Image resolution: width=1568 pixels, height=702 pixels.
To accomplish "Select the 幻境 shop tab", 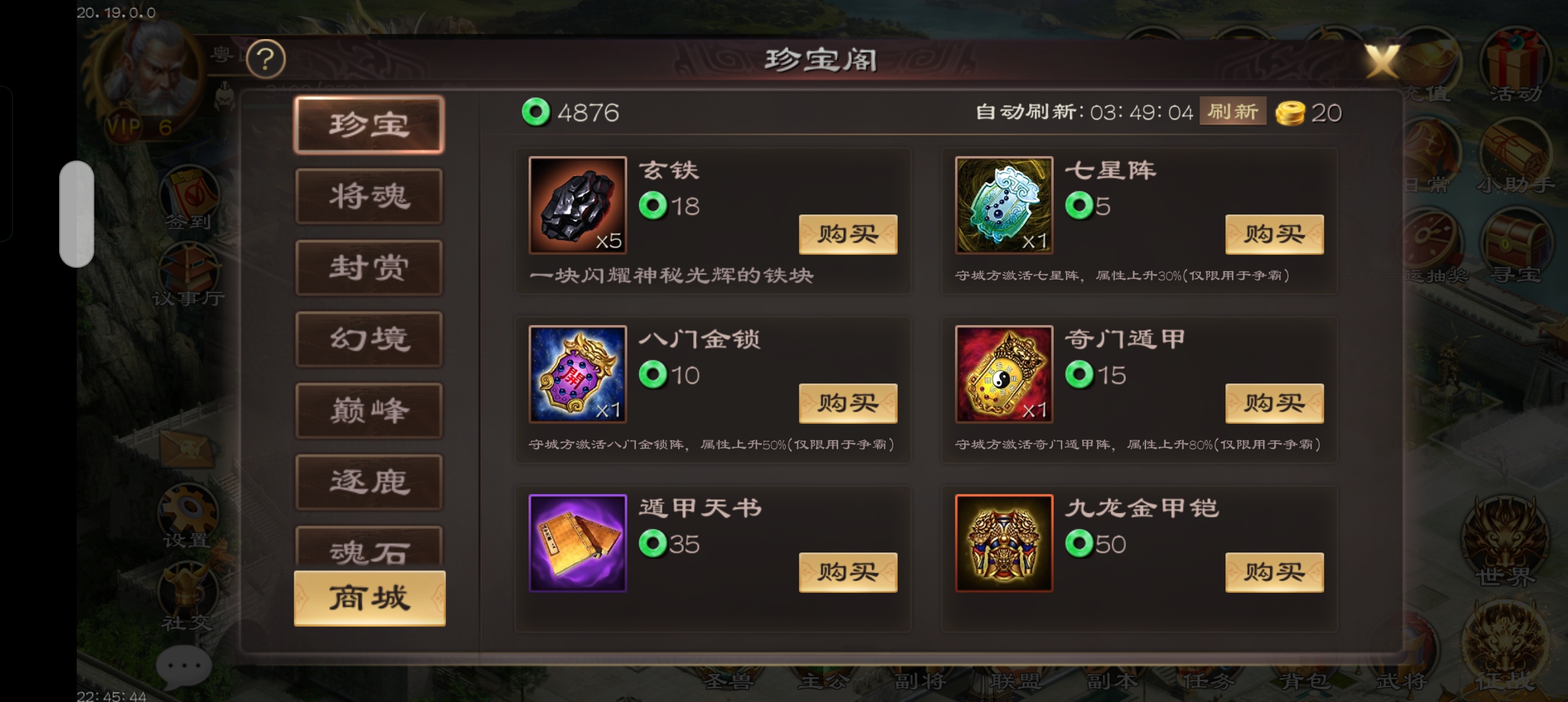I will click(x=369, y=339).
